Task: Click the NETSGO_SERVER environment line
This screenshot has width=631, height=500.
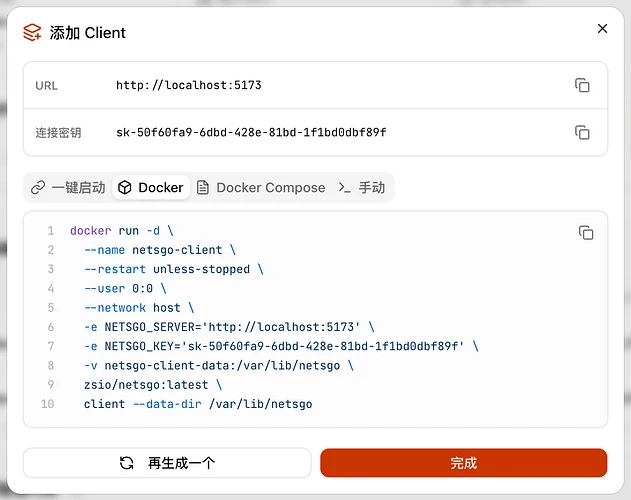Action: (229, 327)
